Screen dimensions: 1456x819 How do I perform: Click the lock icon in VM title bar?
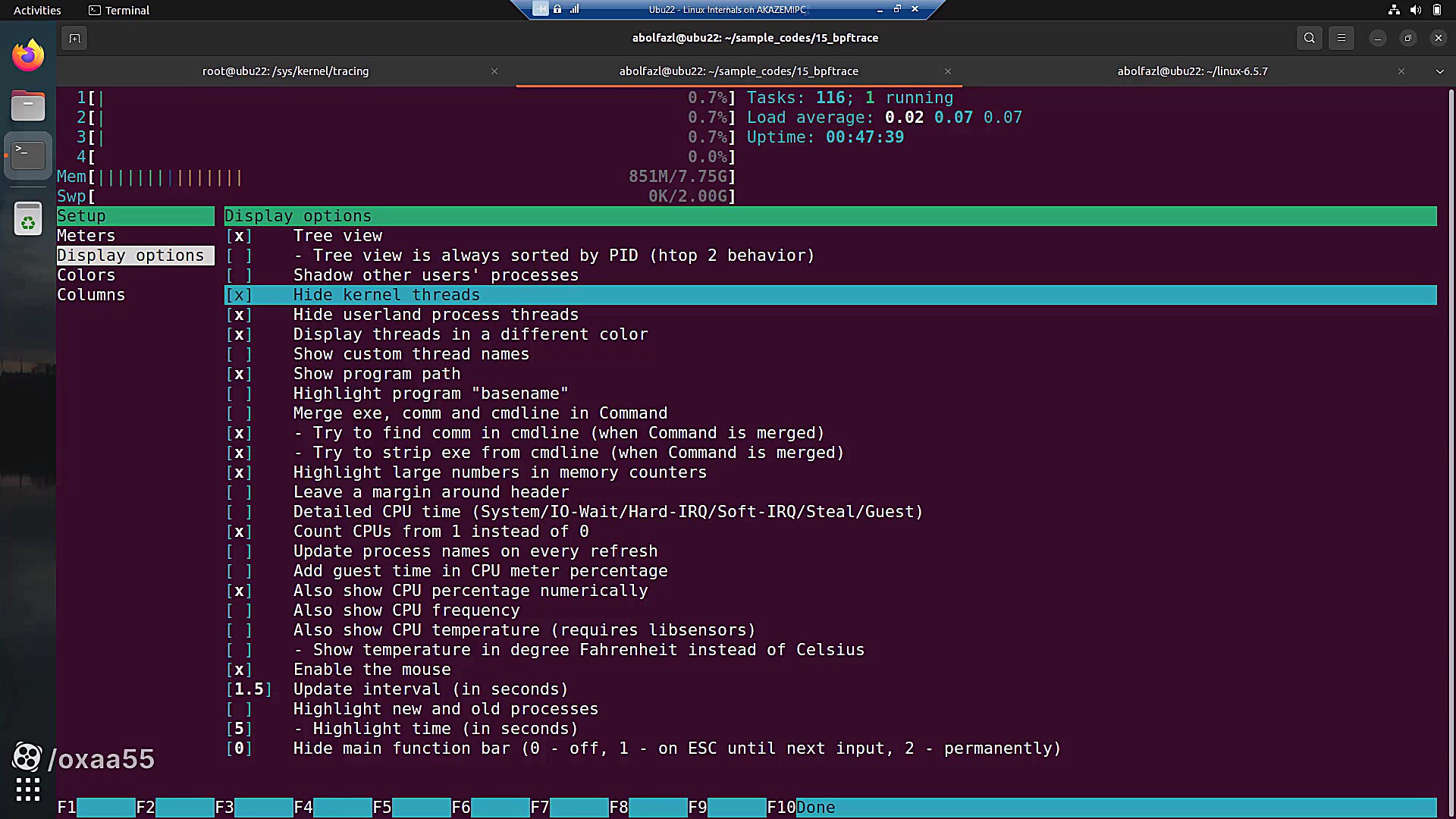tap(557, 9)
